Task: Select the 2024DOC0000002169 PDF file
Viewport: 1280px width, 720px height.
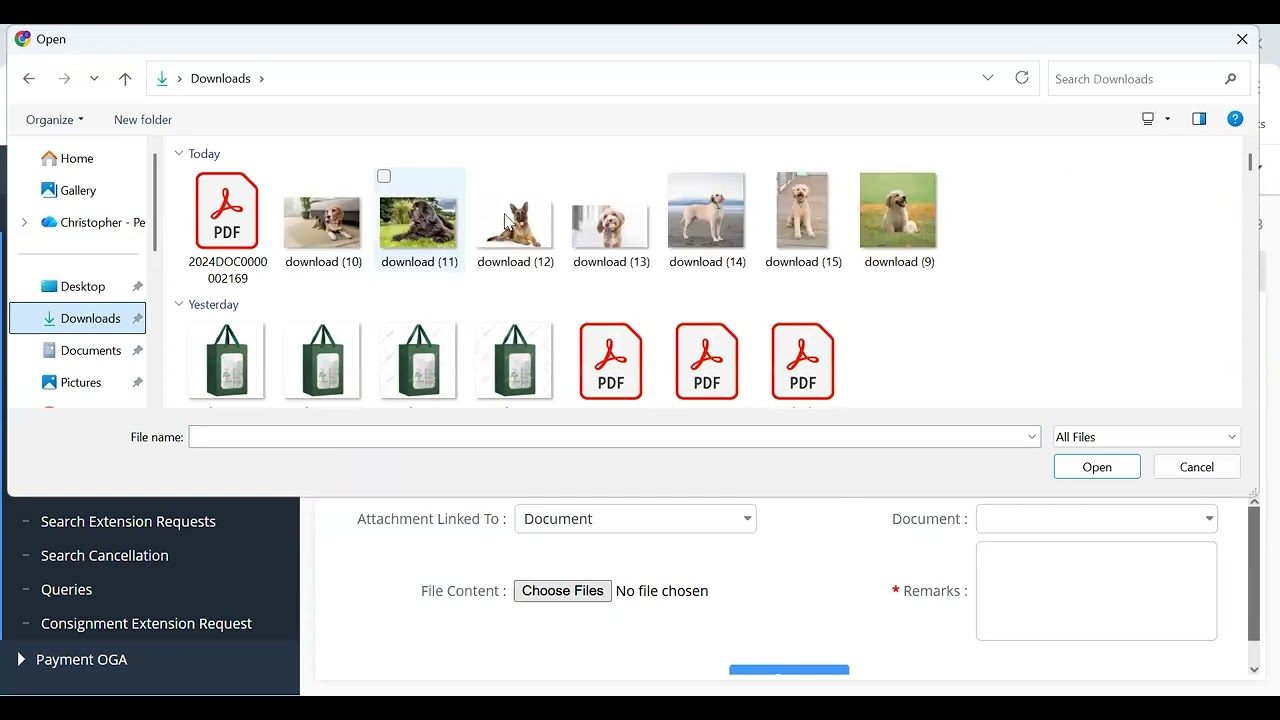Action: point(227,228)
